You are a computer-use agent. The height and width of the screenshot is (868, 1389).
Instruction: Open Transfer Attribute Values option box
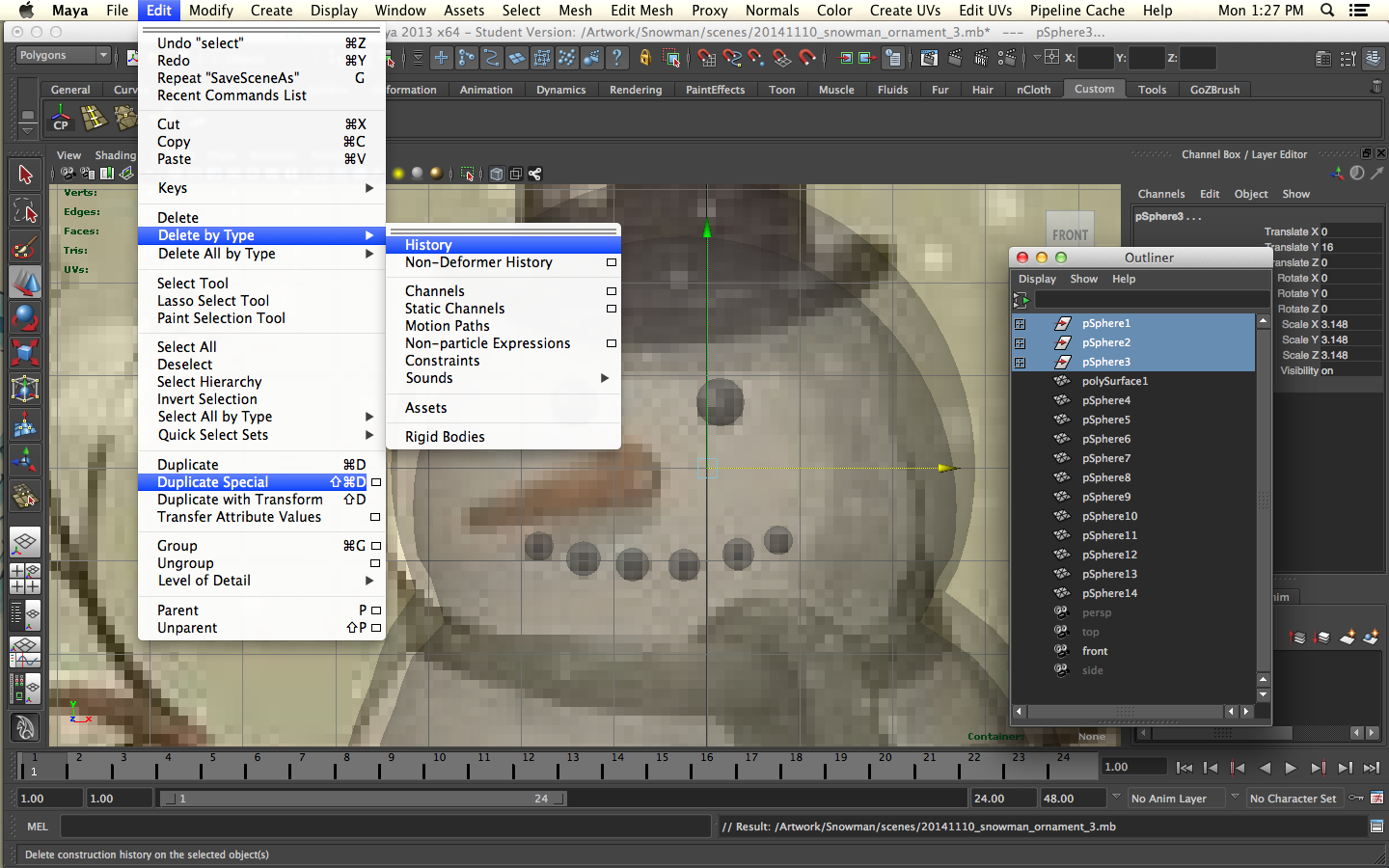[x=375, y=517]
